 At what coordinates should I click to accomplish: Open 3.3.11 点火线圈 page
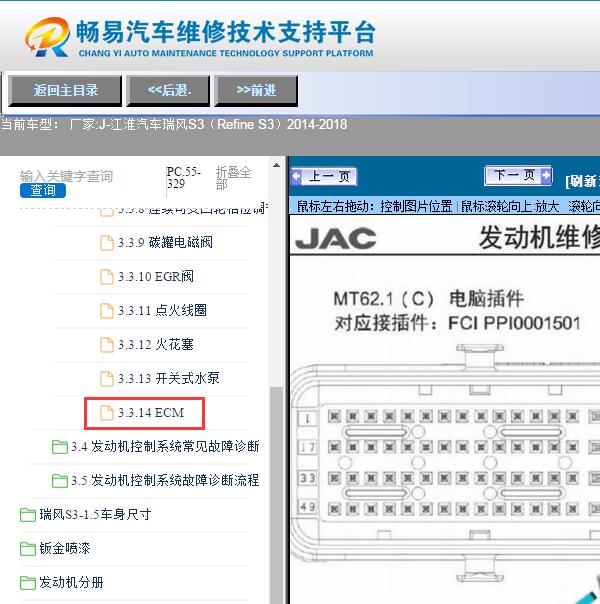162,310
